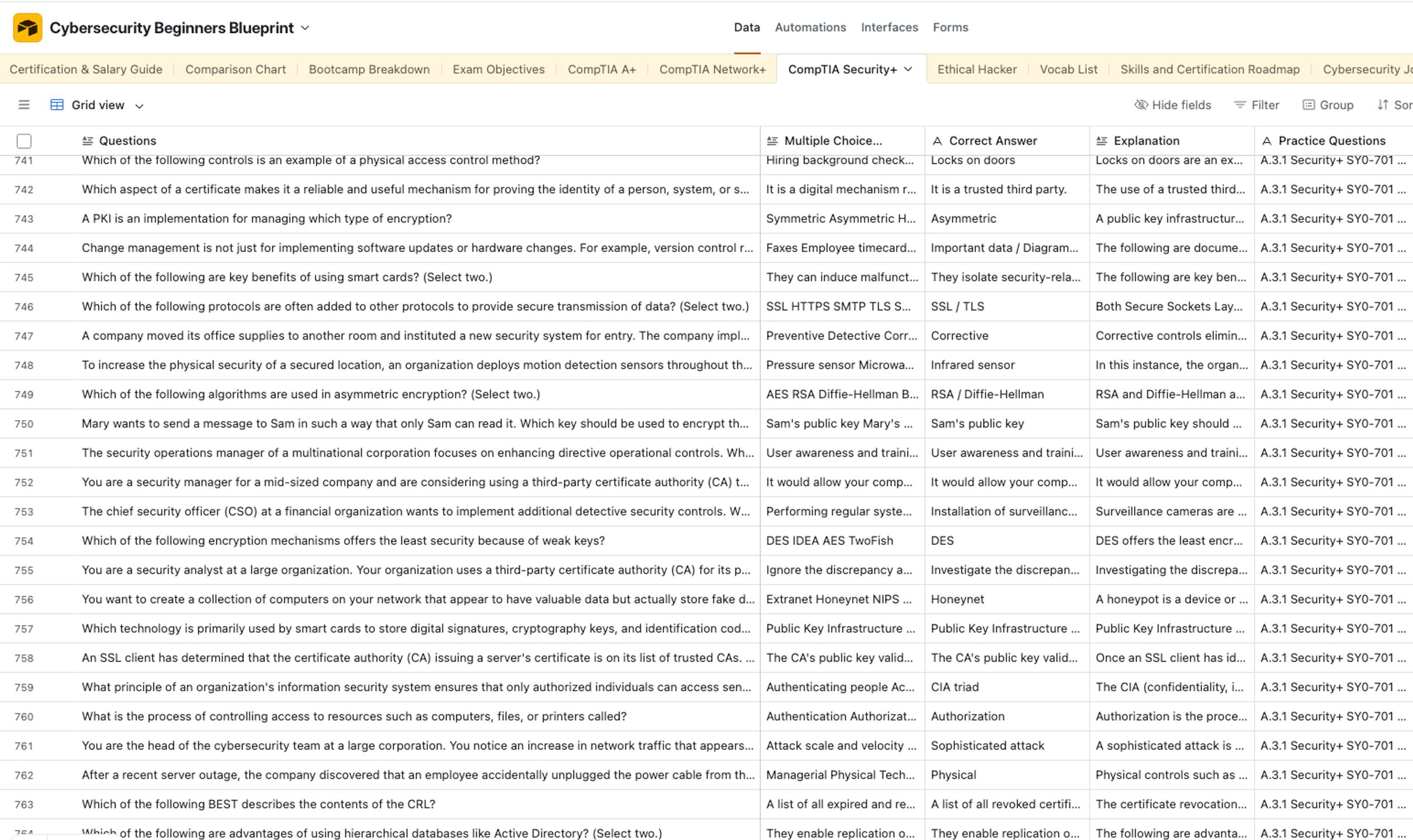The width and height of the screenshot is (1413, 840).
Task: Click 'Extranet Honeynet NIPS' choices cell
Action: click(842, 600)
